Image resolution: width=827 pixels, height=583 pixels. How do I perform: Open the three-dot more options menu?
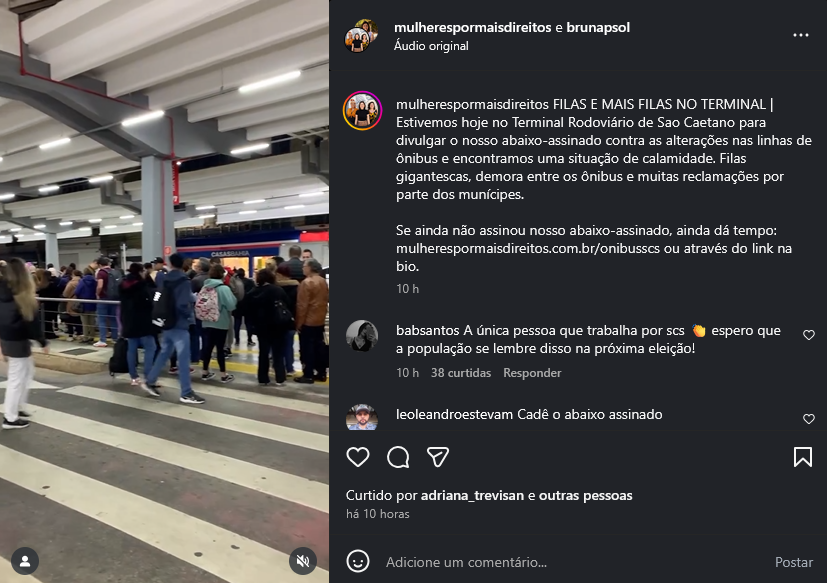pyautogui.click(x=801, y=35)
